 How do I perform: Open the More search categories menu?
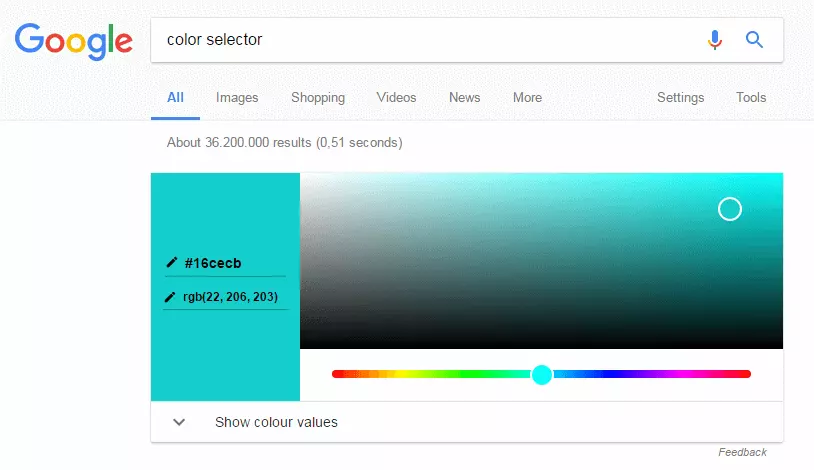[x=527, y=98]
